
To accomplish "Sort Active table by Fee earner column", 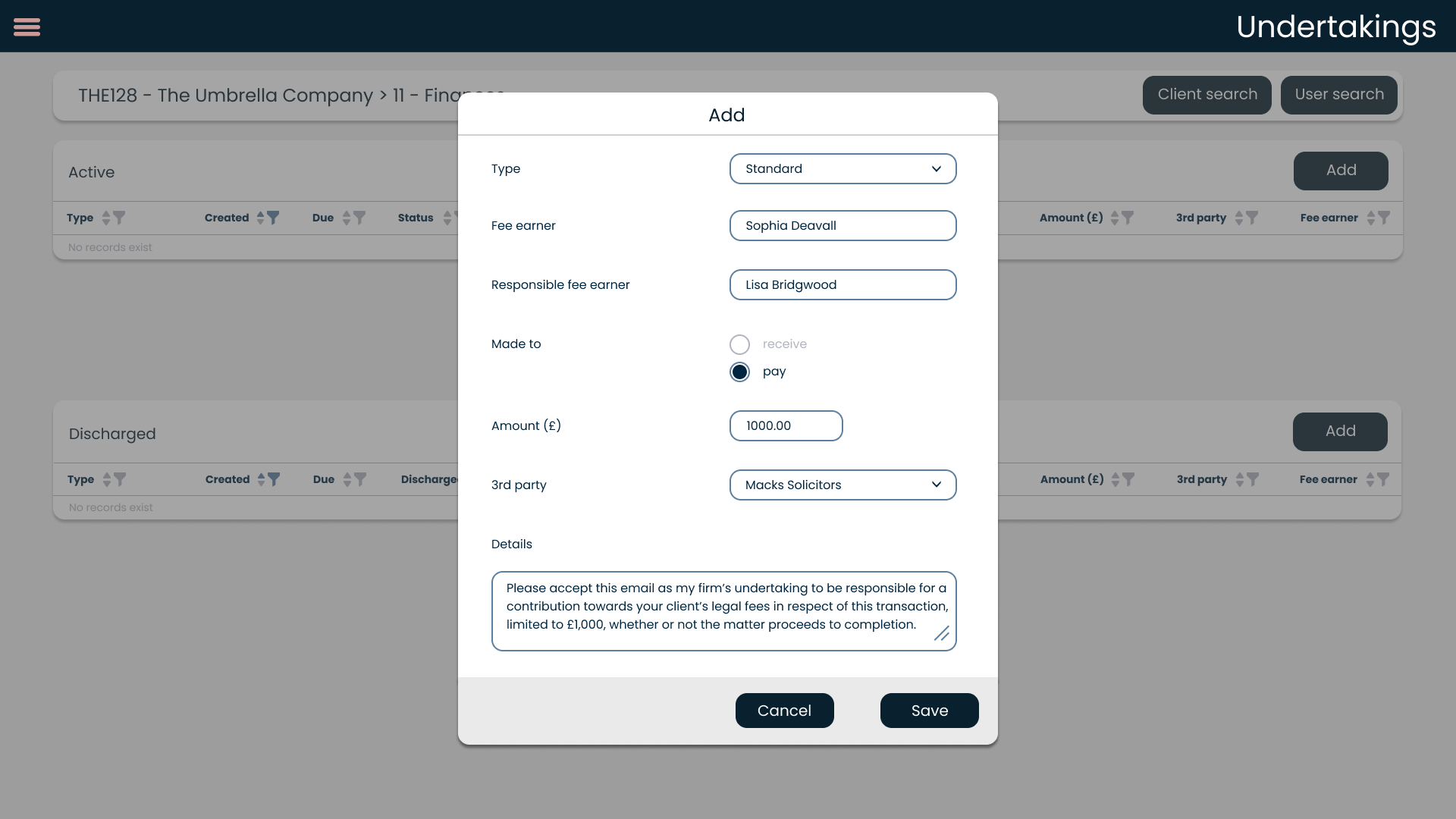I will pyautogui.click(x=1371, y=218).
